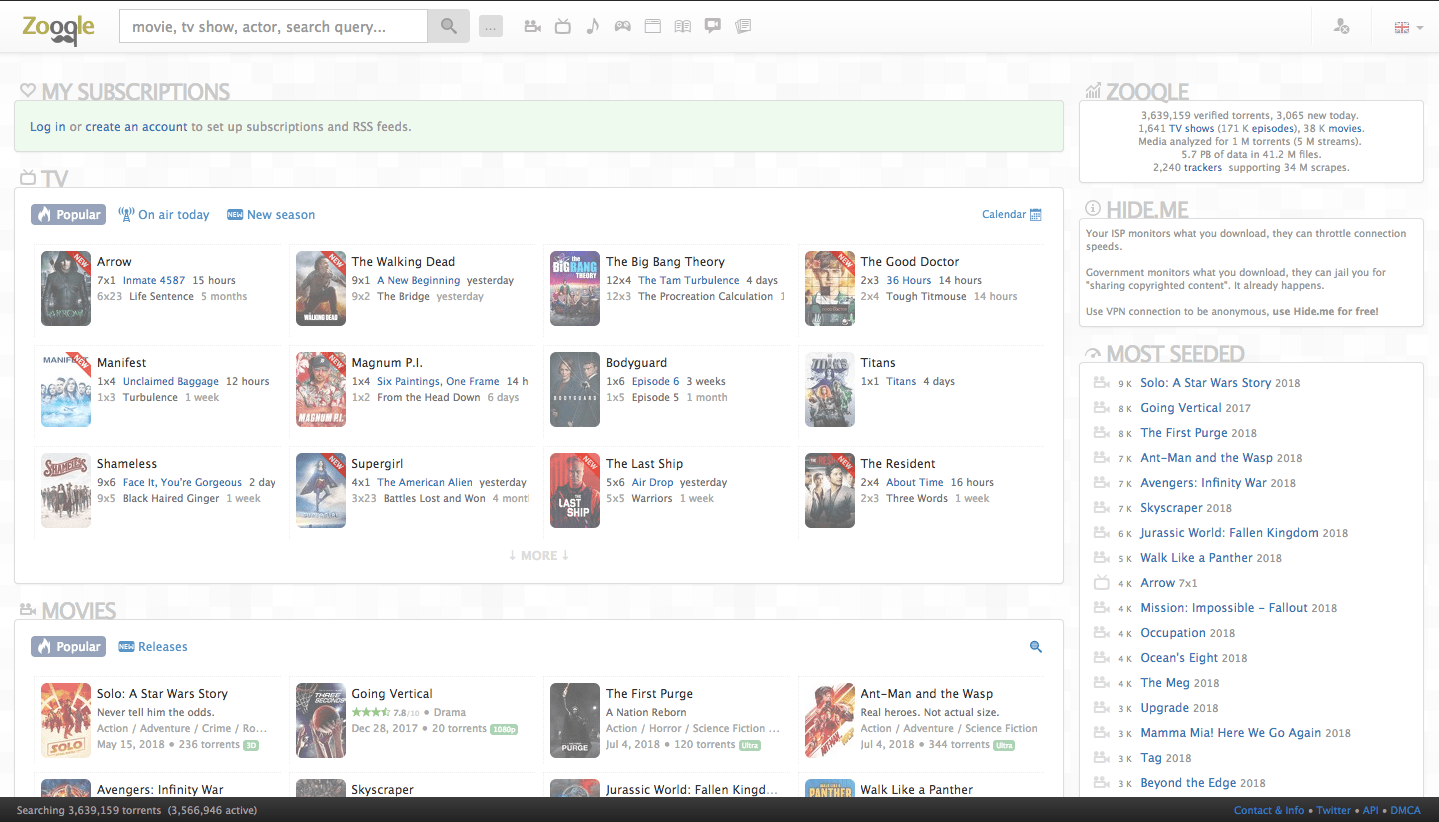Open Going Vertical movie title
1439x822 pixels.
(392, 694)
